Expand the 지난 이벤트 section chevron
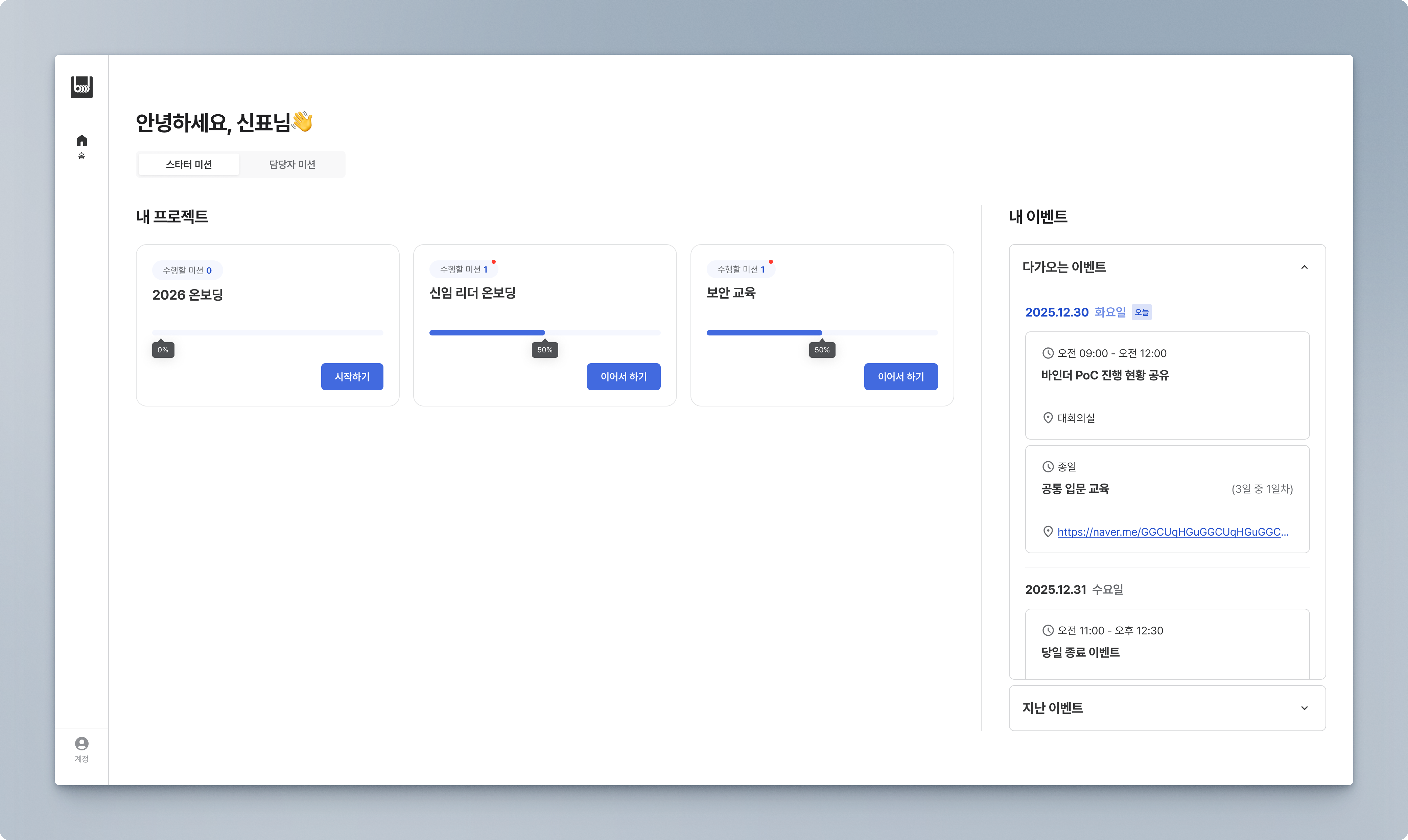 (1304, 708)
